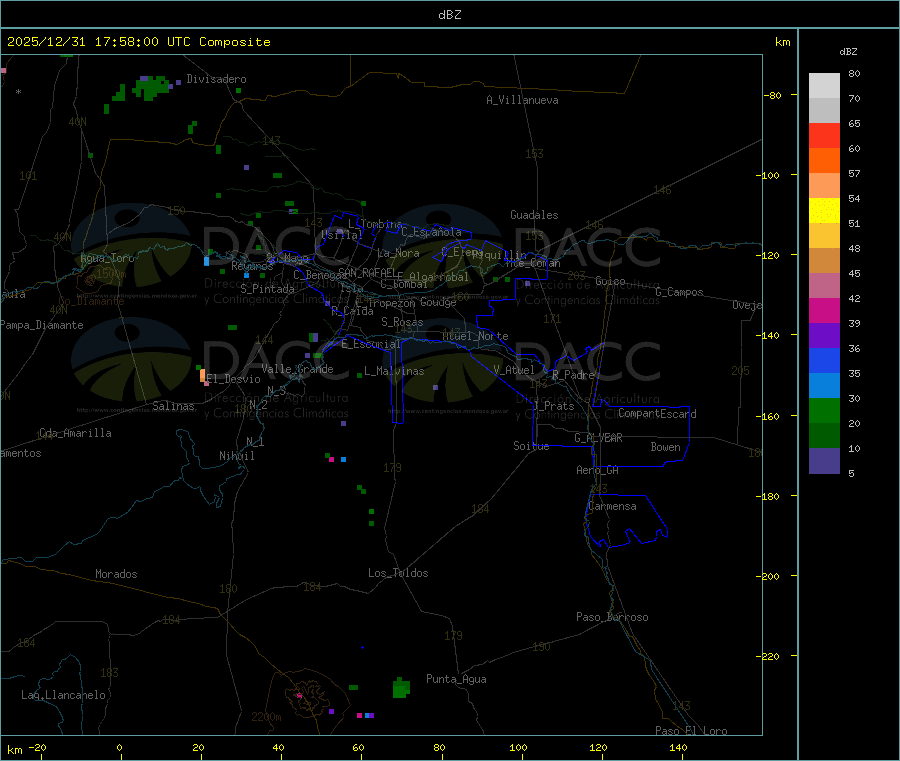Viewport: 900px width, 761px height.
Task: Click the SAN_RAFAEL city label
Action: pos(366,272)
